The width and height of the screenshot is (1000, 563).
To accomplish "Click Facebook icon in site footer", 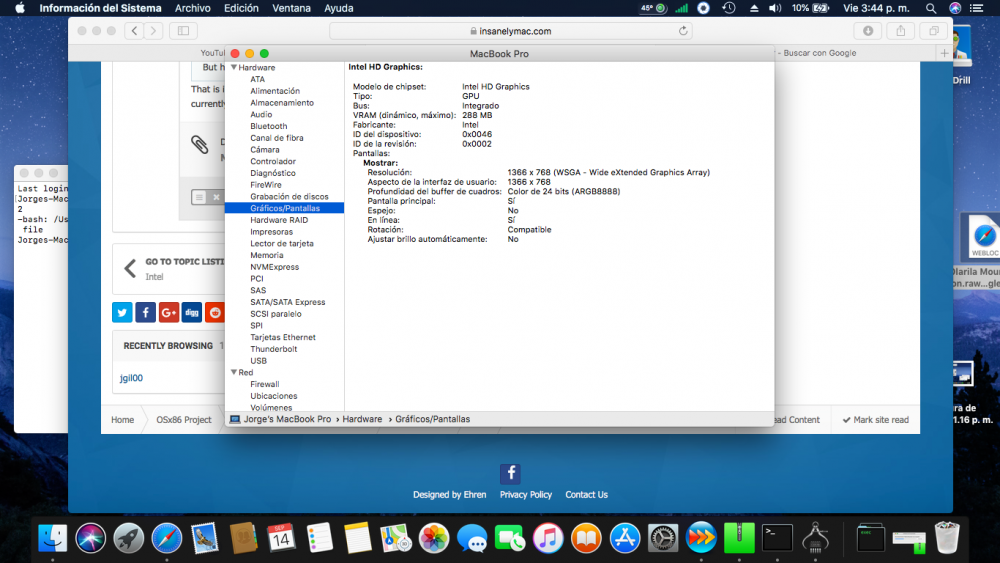I will click(x=510, y=474).
